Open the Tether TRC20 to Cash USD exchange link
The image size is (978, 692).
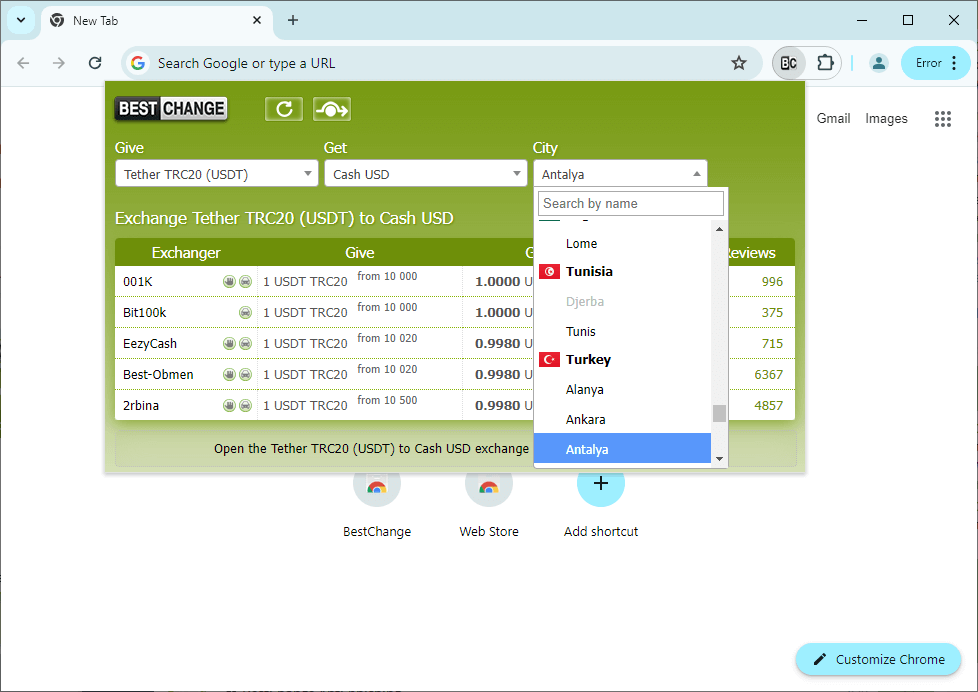click(x=371, y=449)
